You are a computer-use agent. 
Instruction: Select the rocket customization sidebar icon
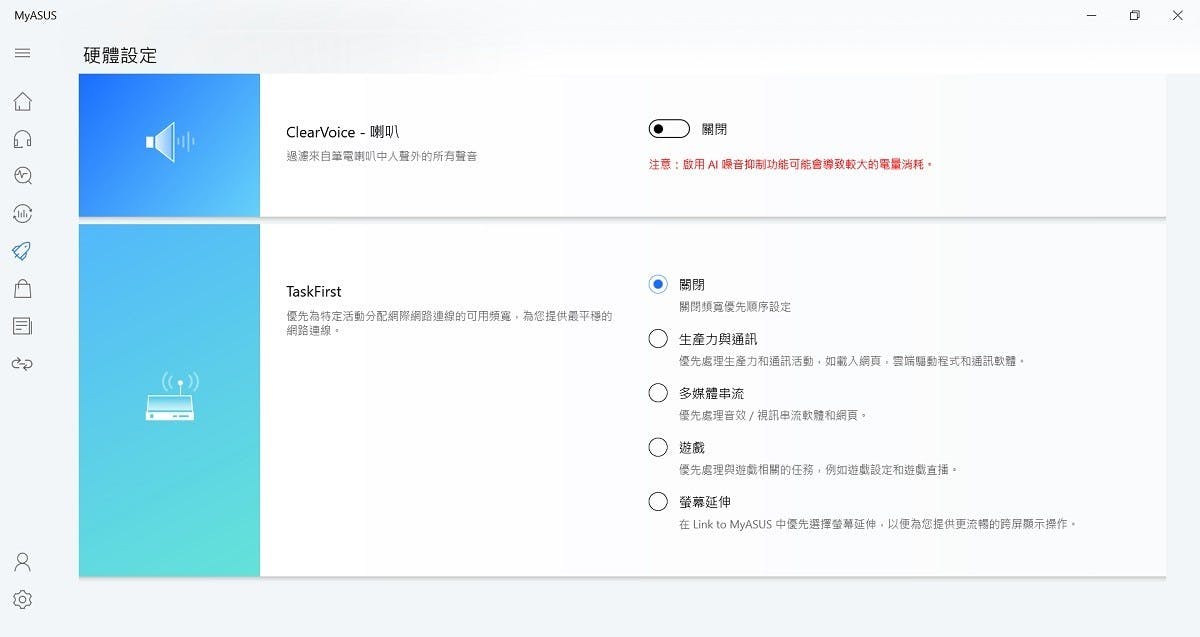22,251
